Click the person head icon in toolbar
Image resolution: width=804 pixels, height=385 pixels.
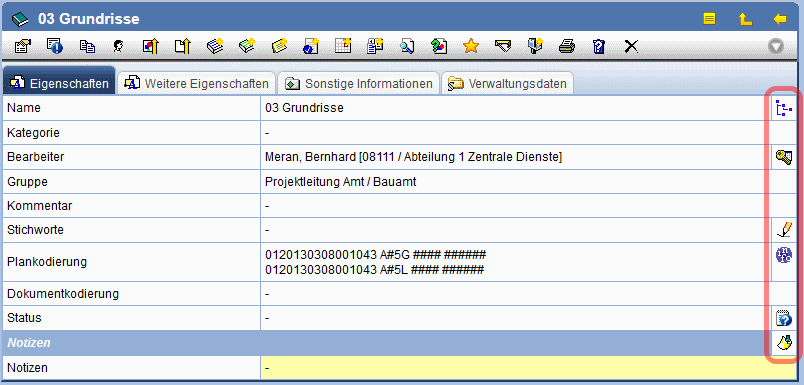tap(118, 47)
